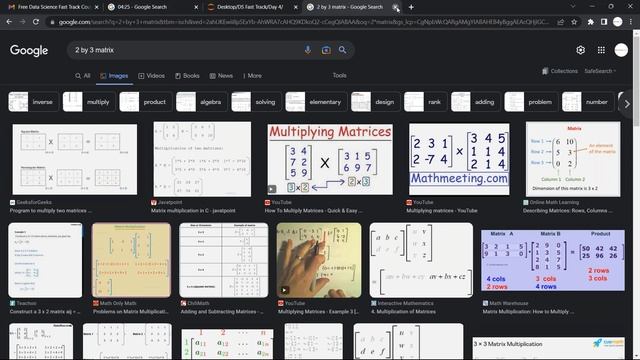Screen dimensions: 640x360
Task: Open the Multiplying Matrices thumbnail
Action: (330, 159)
